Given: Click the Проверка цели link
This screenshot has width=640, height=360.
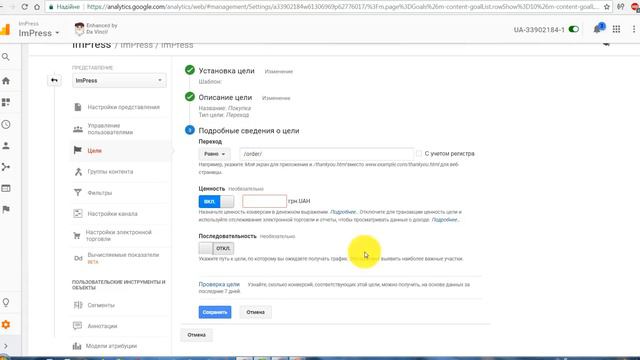Looking at the screenshot, I should pyautogui.click(x=219, y=284).
